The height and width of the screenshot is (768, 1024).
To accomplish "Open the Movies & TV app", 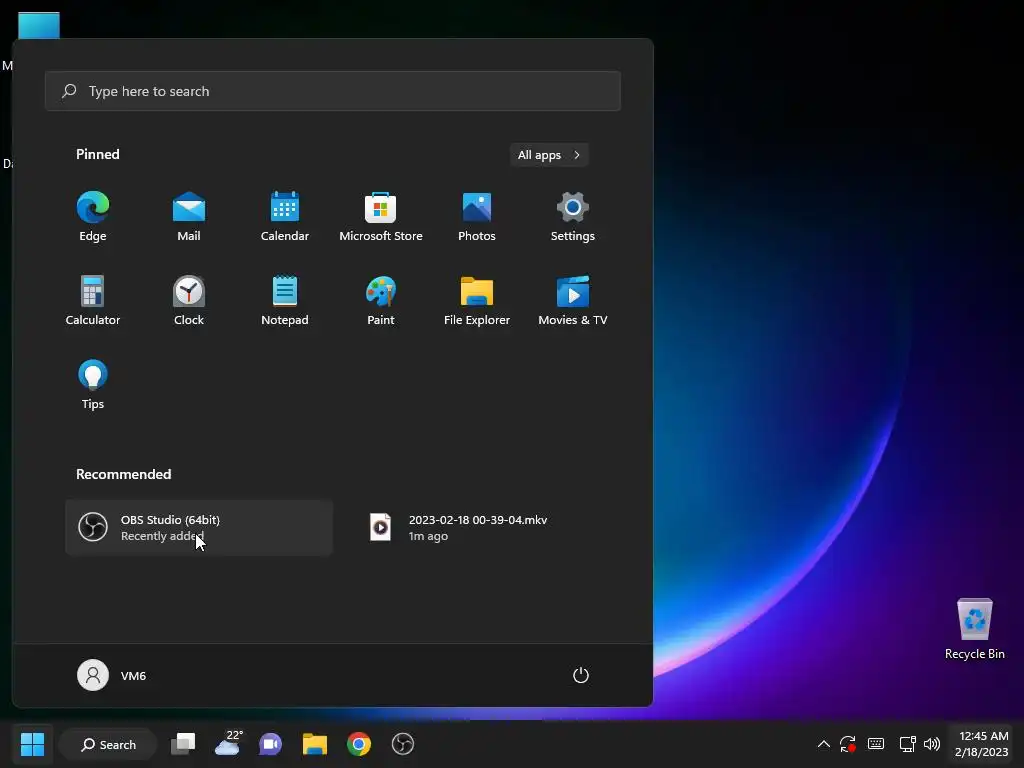I will pos(573,301).
